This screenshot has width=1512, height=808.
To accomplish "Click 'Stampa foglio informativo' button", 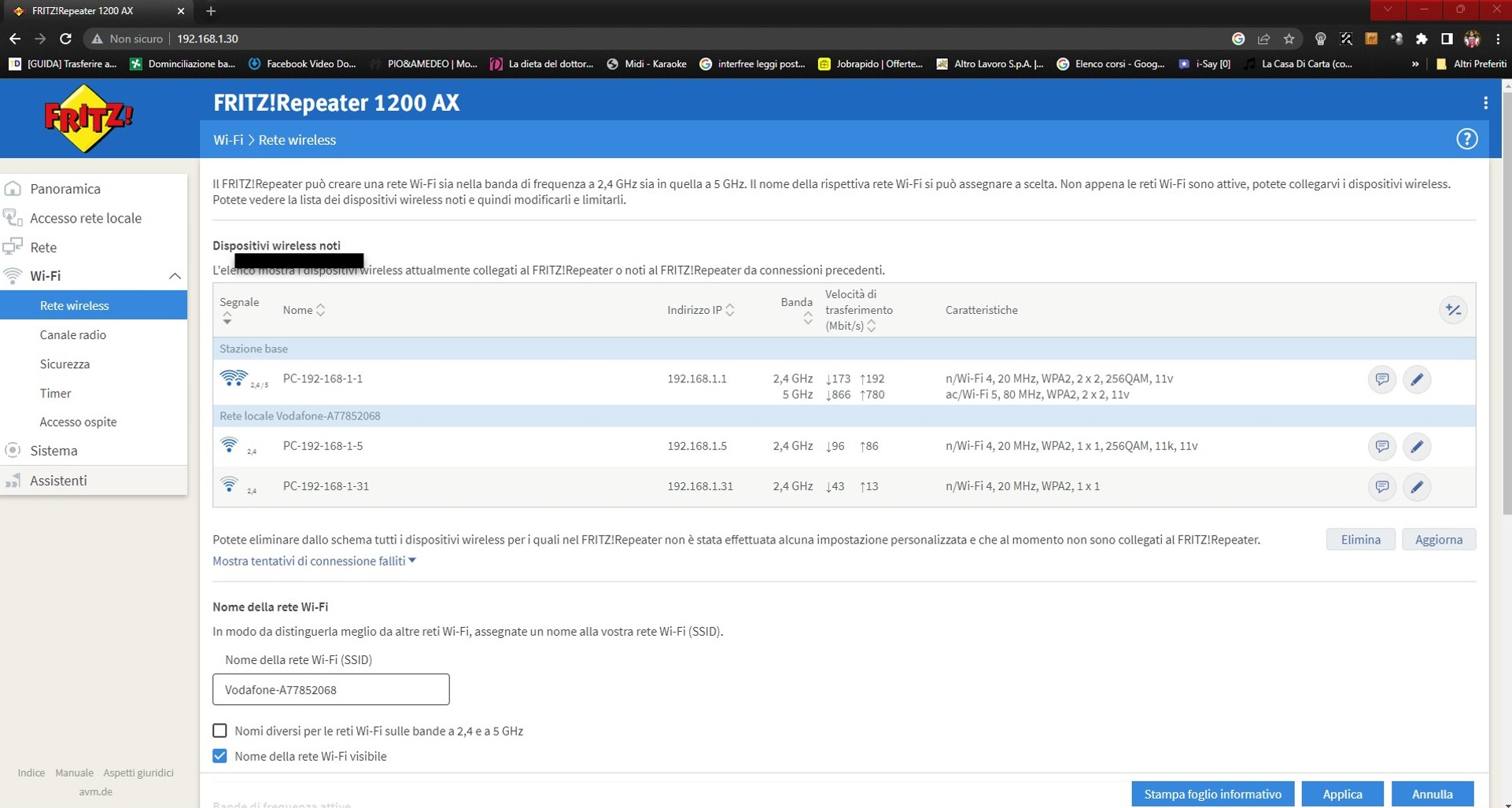I will pyautogui.click(x=1212, y=794).
